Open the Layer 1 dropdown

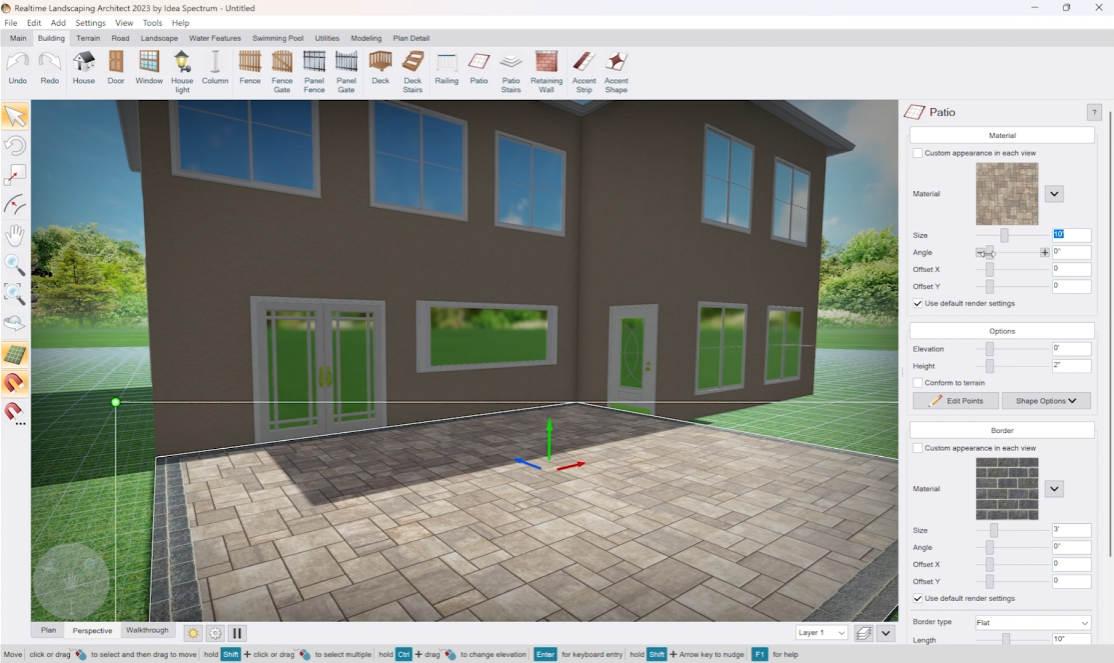click(x=821, y=632)
